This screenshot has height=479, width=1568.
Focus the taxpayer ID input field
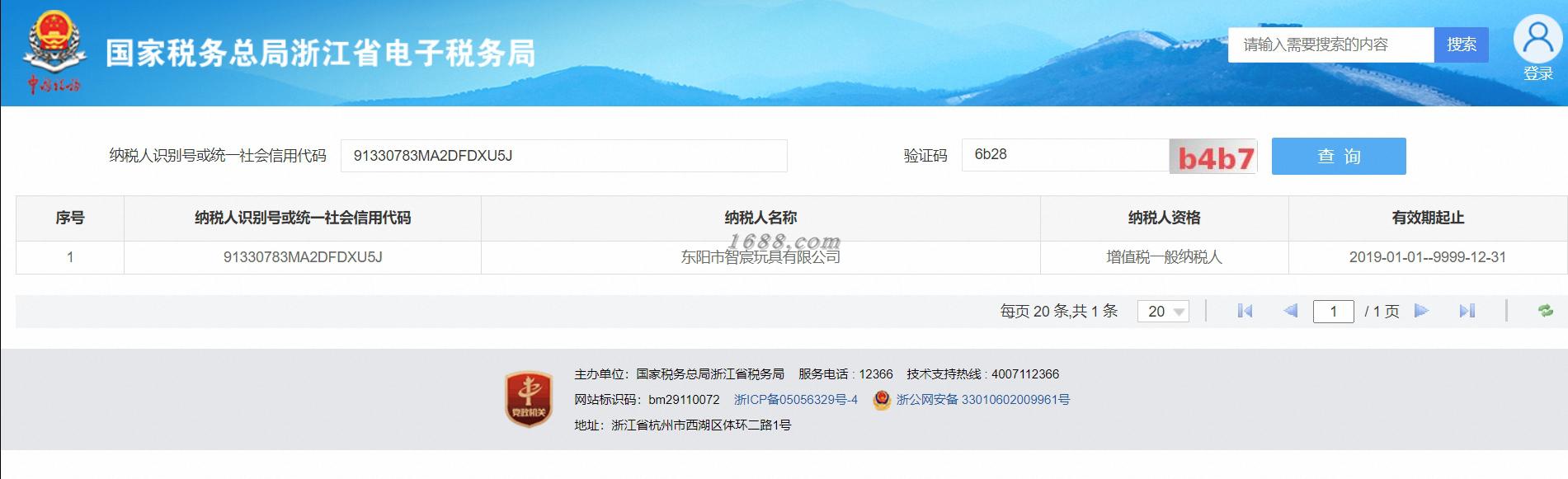564,156
